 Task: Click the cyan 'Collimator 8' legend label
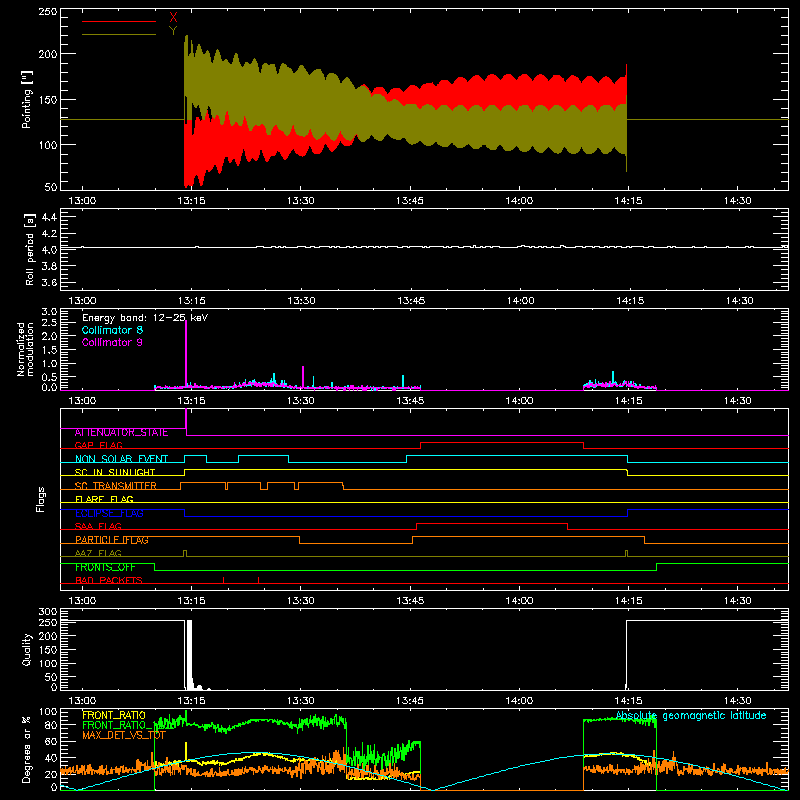coord(112,330)
